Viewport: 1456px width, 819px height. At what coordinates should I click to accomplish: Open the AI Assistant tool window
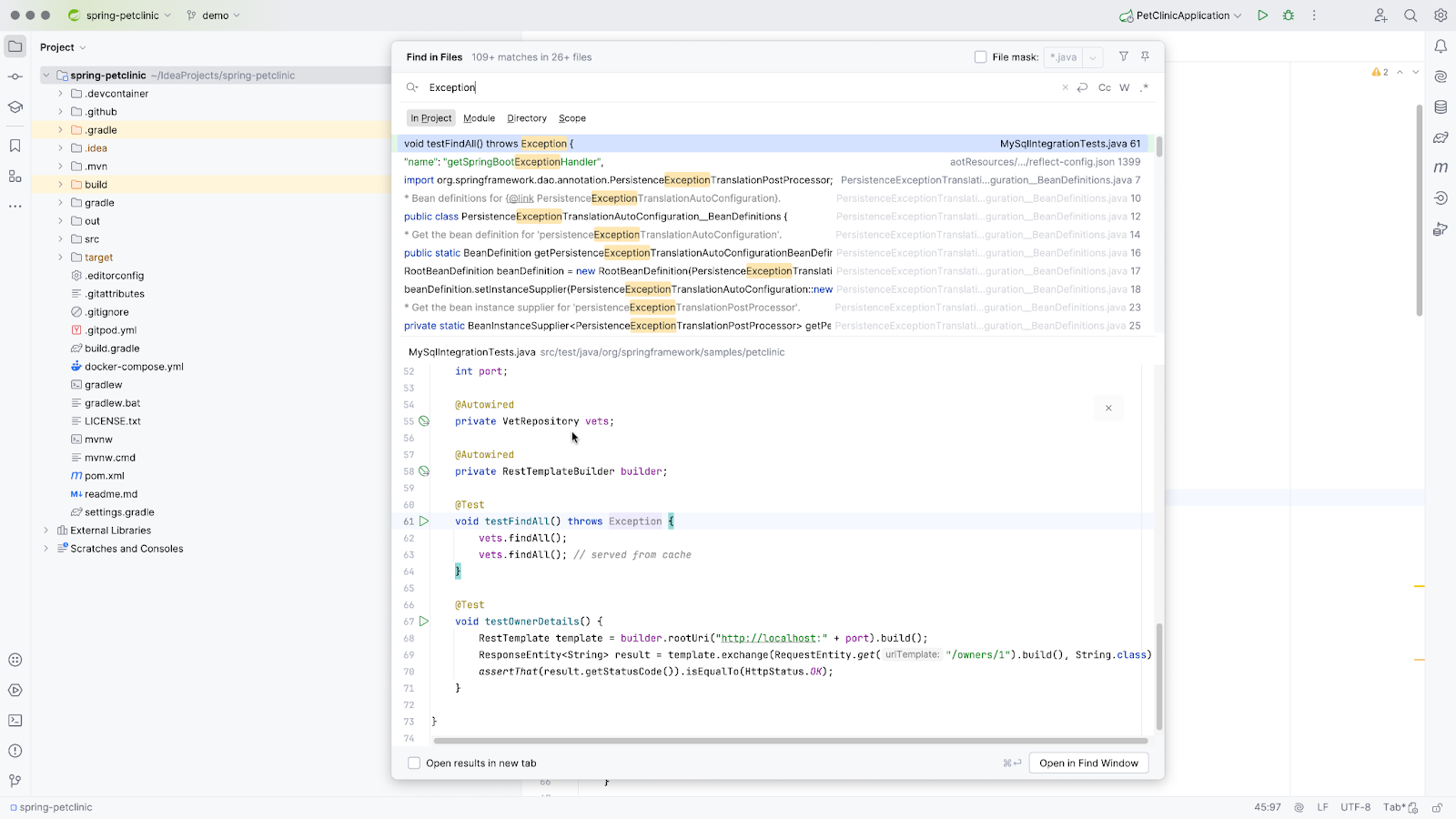point(1441,76)
